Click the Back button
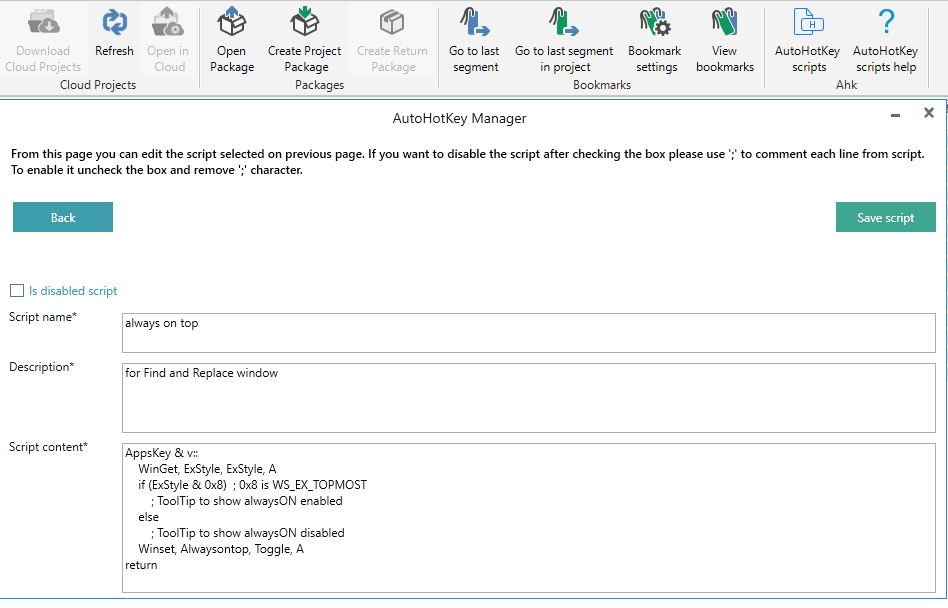Screen dimensions: 948x608 [x=63, y=217]
